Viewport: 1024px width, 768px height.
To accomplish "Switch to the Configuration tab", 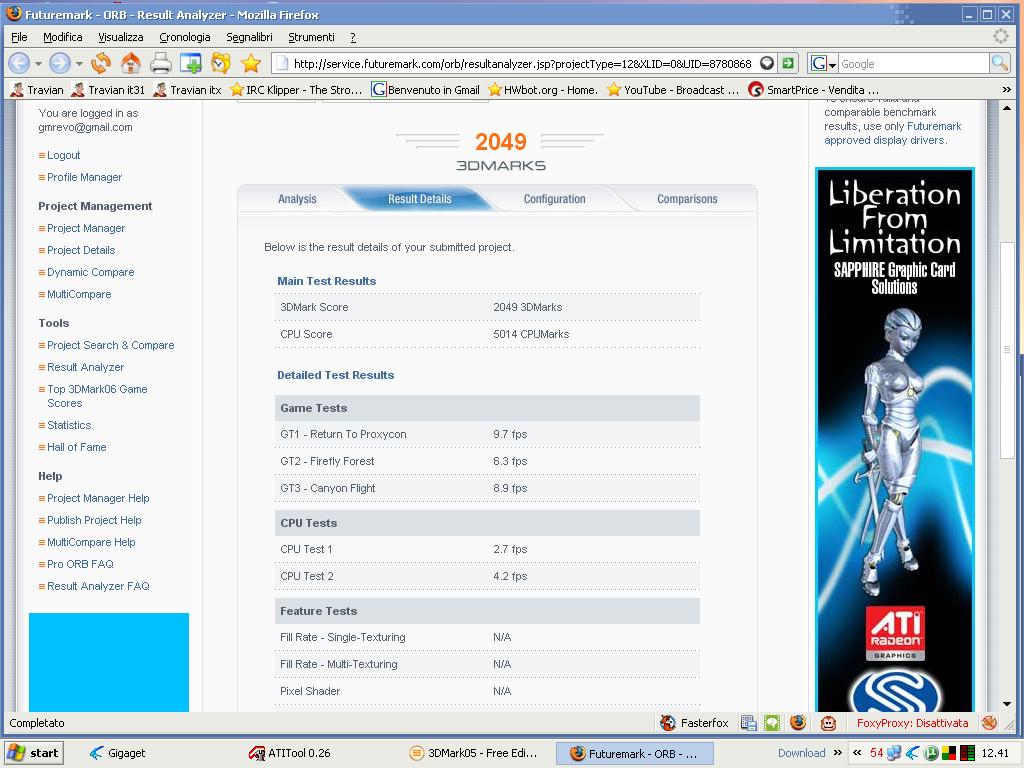I will pyautogui.click(x=554, y=199).
